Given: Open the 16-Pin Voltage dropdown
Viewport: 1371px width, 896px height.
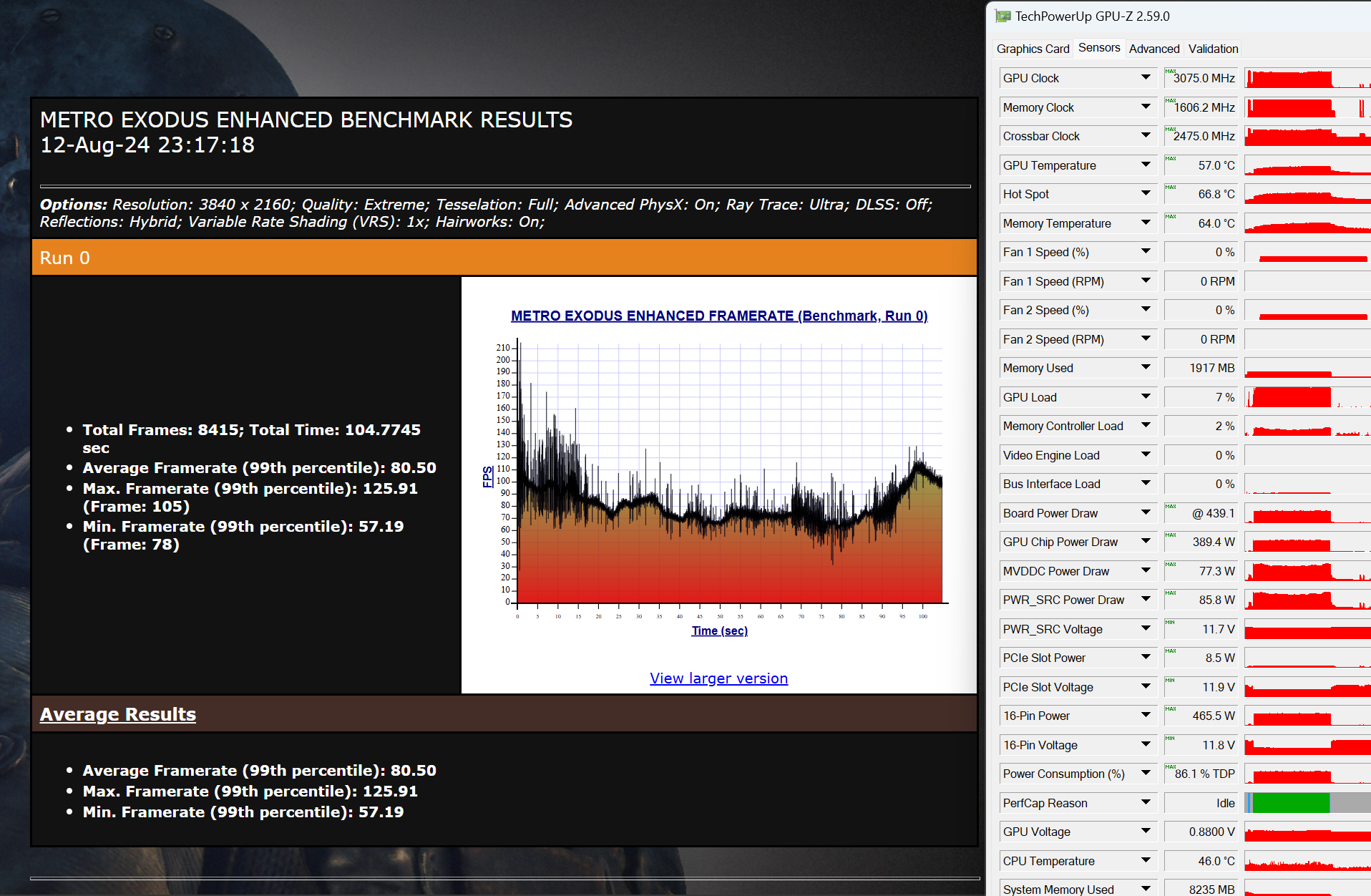Looking at the screenshot, I should 1146,745.
